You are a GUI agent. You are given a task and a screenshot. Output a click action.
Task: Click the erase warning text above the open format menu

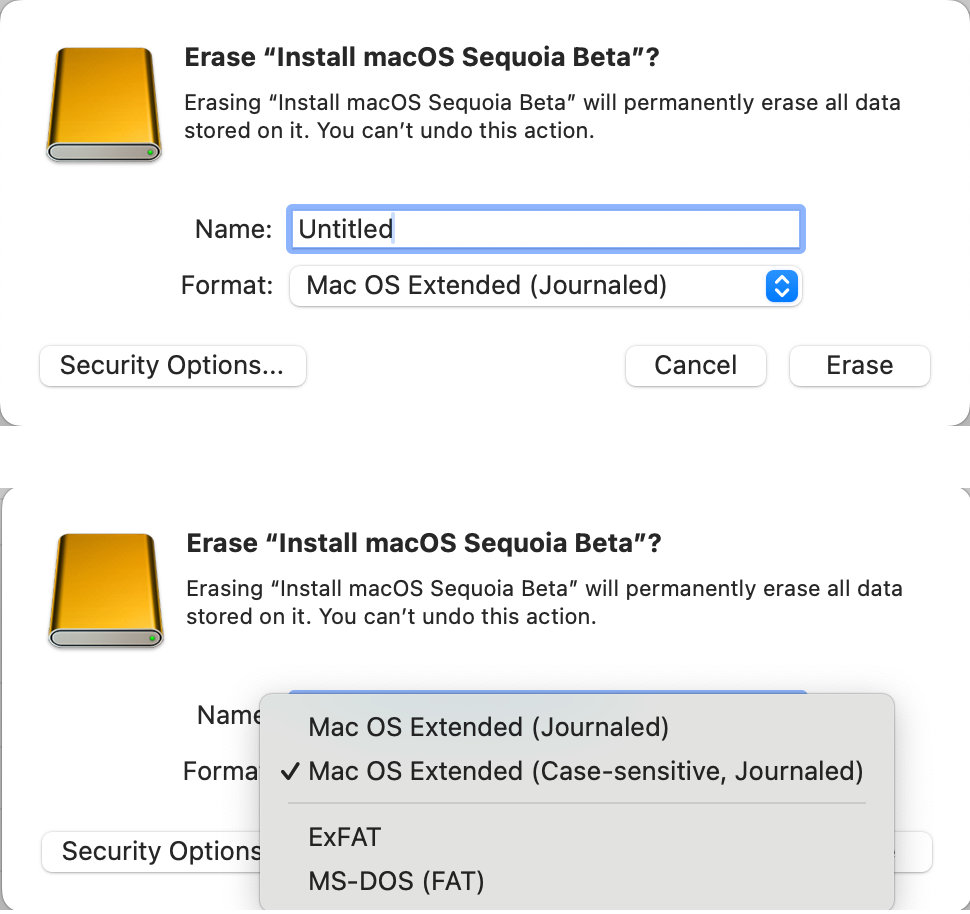tap(544, 602)
